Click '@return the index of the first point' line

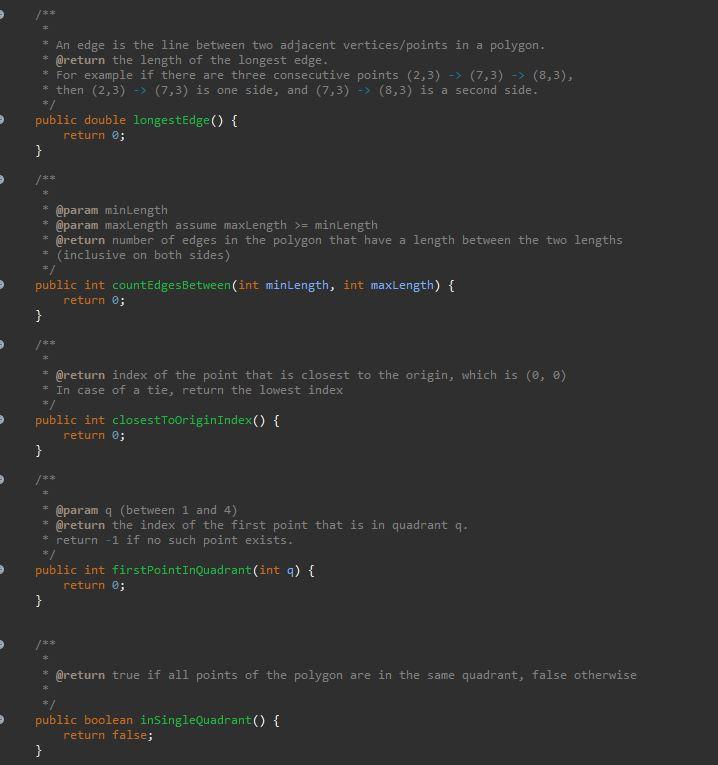tap(262, 525)
